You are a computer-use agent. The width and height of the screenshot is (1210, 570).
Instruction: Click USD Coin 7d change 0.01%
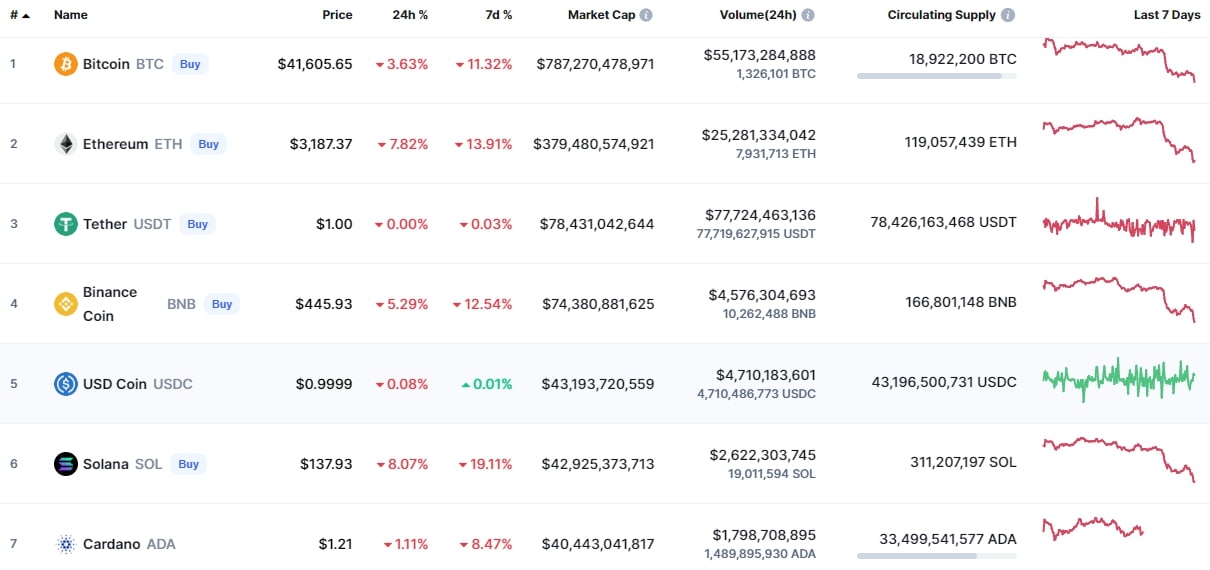pyautogui.click(x=487, y=384)
